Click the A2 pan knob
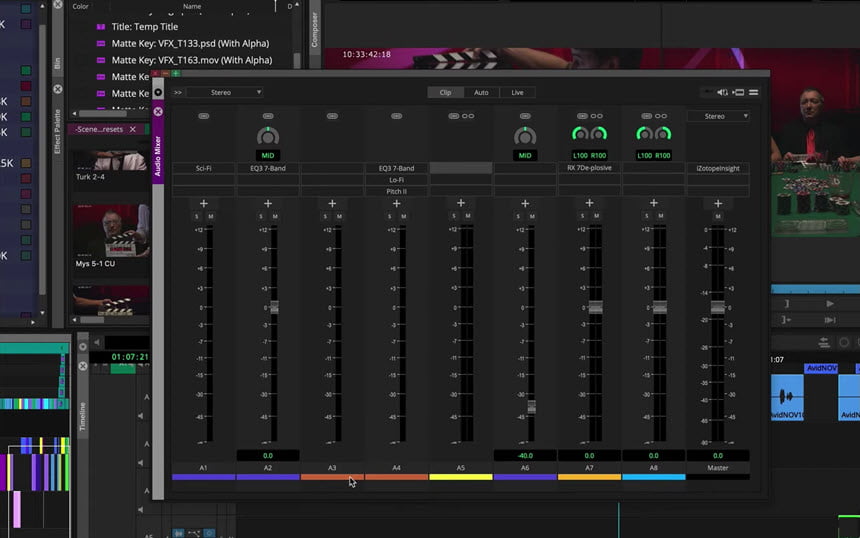Screen dimensions: 860x538 (268, 137)
